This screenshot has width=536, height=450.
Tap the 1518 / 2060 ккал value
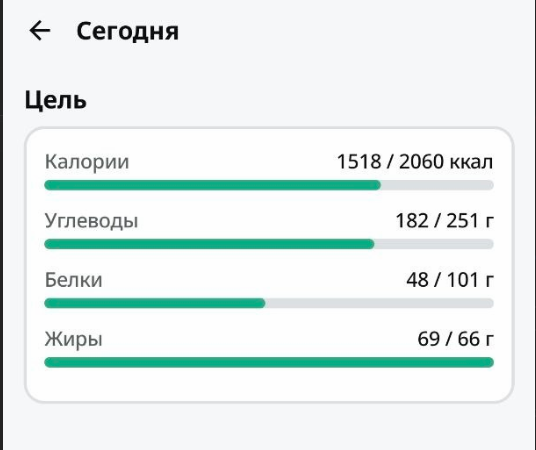coord(415,161)
